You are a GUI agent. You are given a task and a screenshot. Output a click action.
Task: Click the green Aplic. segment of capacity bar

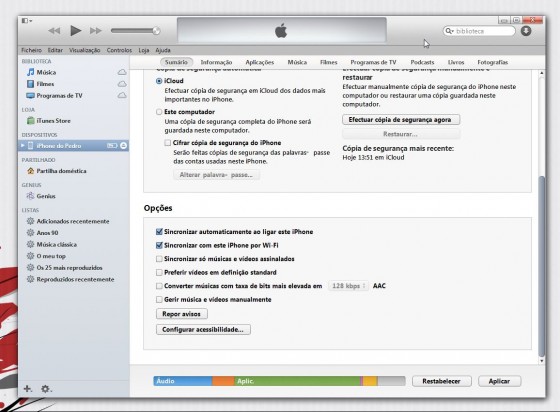click(x=297, y=381)
